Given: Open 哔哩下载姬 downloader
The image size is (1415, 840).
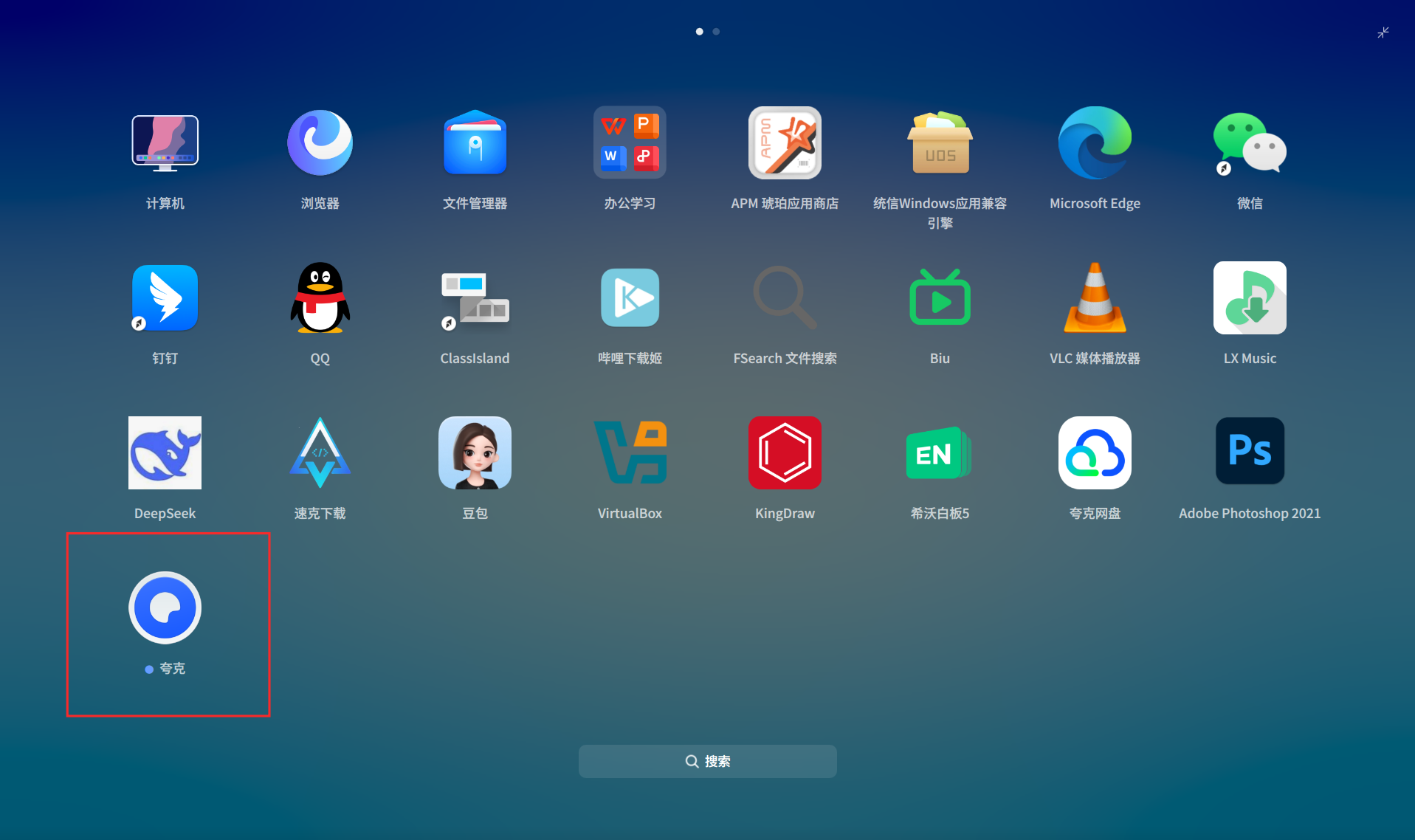Looking at the screenshot, I should click(630, 298).
